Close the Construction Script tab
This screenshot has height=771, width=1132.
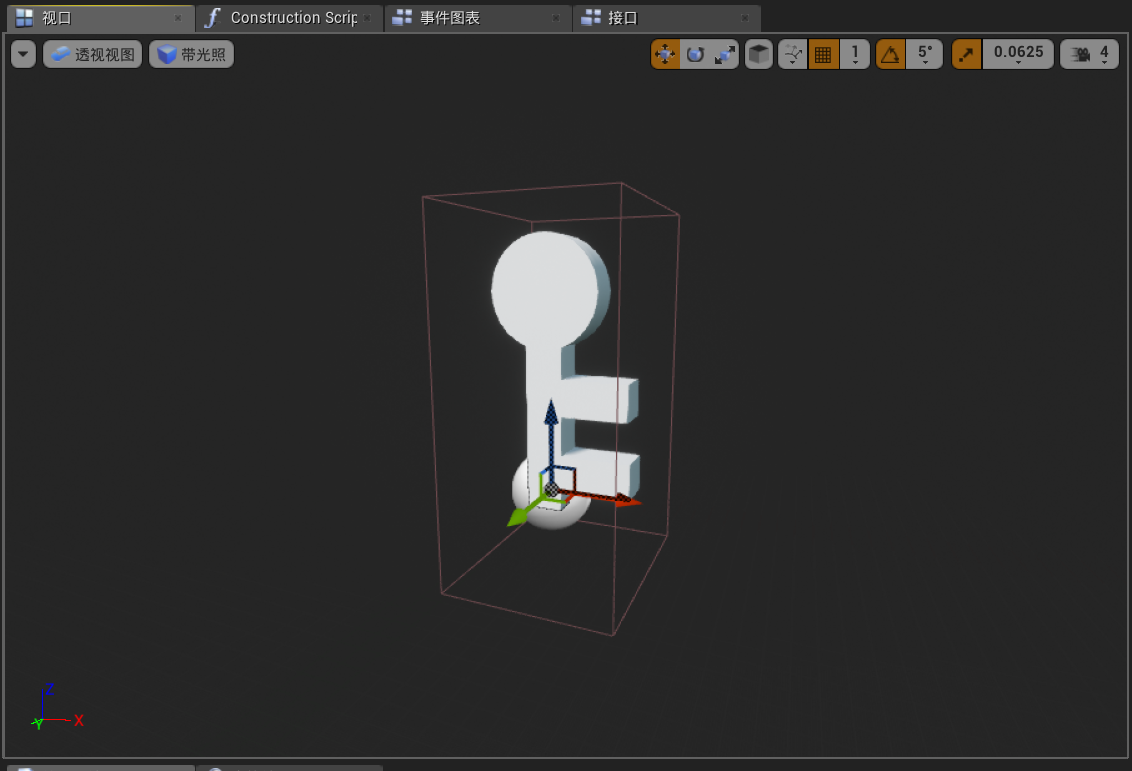tap(367, 18)
